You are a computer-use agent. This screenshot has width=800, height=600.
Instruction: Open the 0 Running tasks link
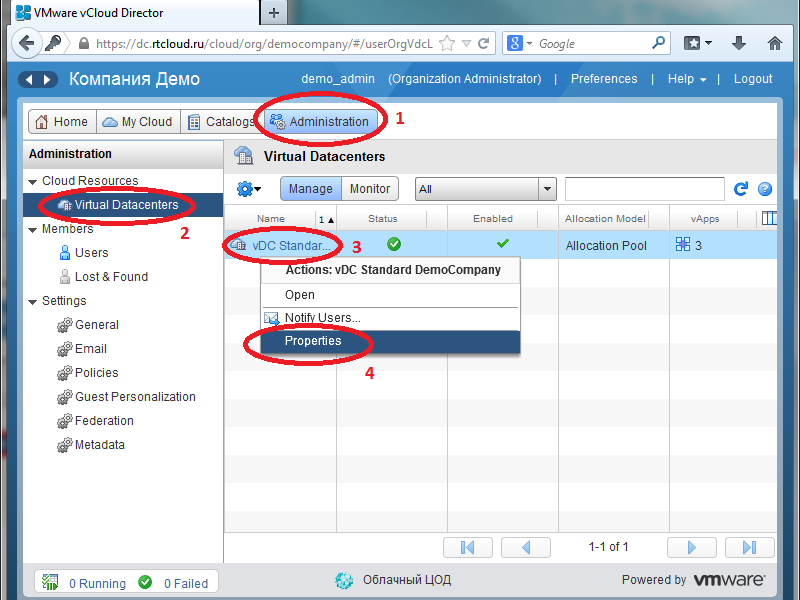[97, 584]
